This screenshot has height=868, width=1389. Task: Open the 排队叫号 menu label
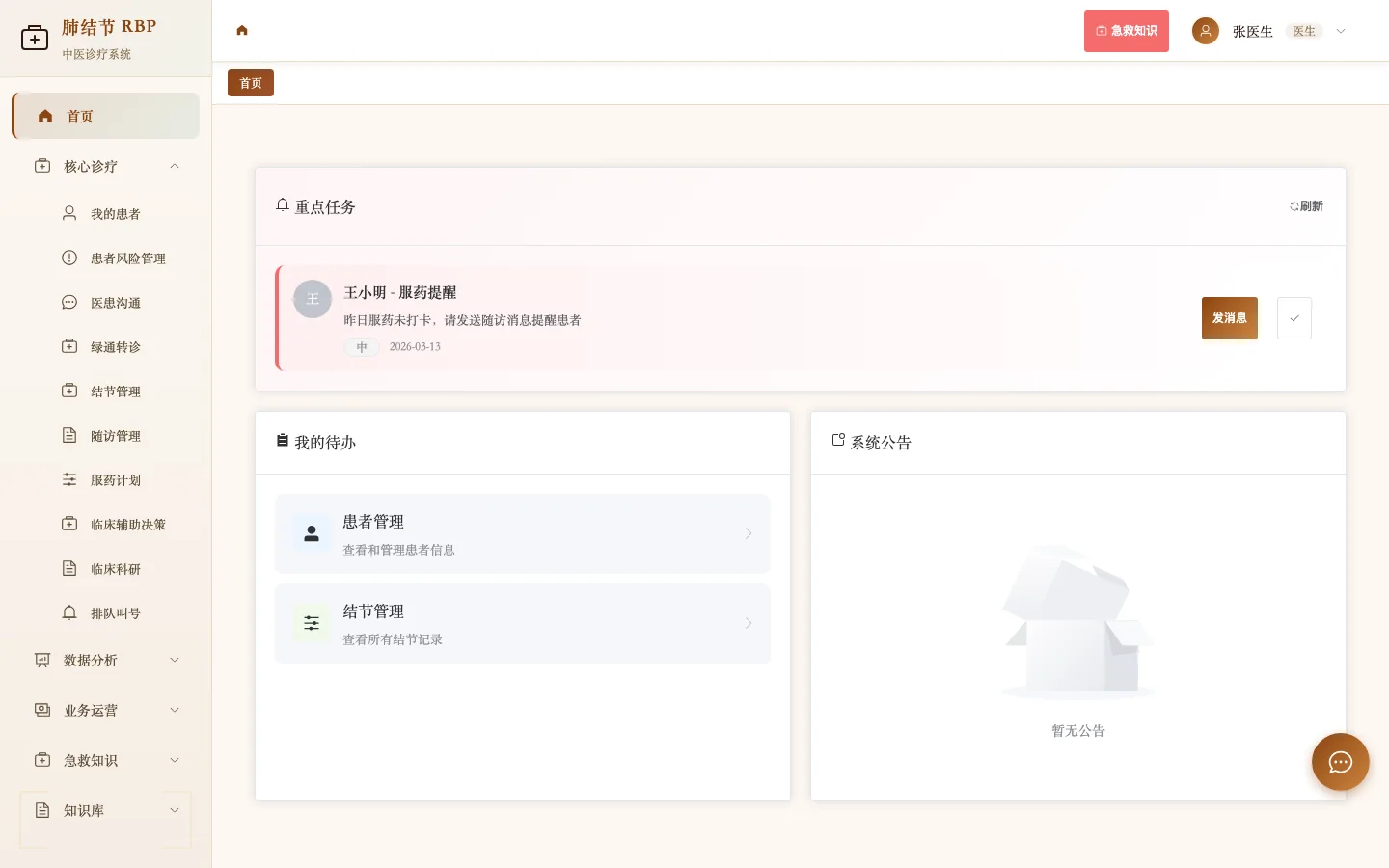pos(116,612)
